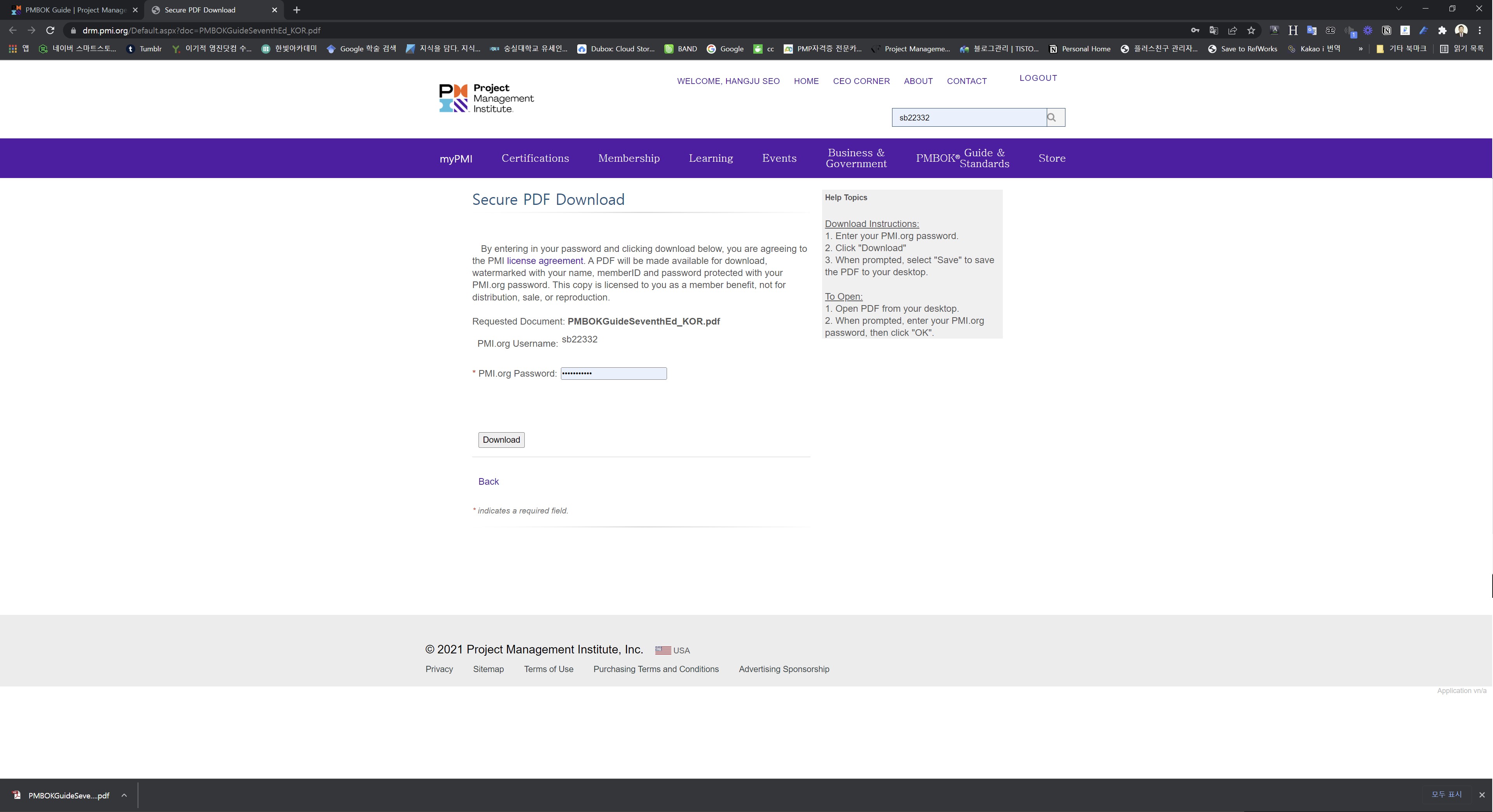
Task: Click the share page icon
Action: point(1233,31)
